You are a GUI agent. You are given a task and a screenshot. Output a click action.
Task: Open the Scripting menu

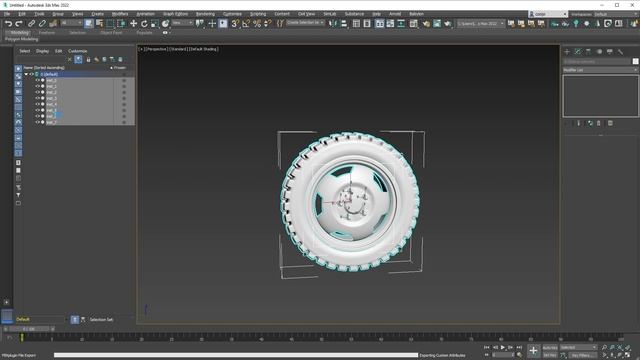[258, 14]
